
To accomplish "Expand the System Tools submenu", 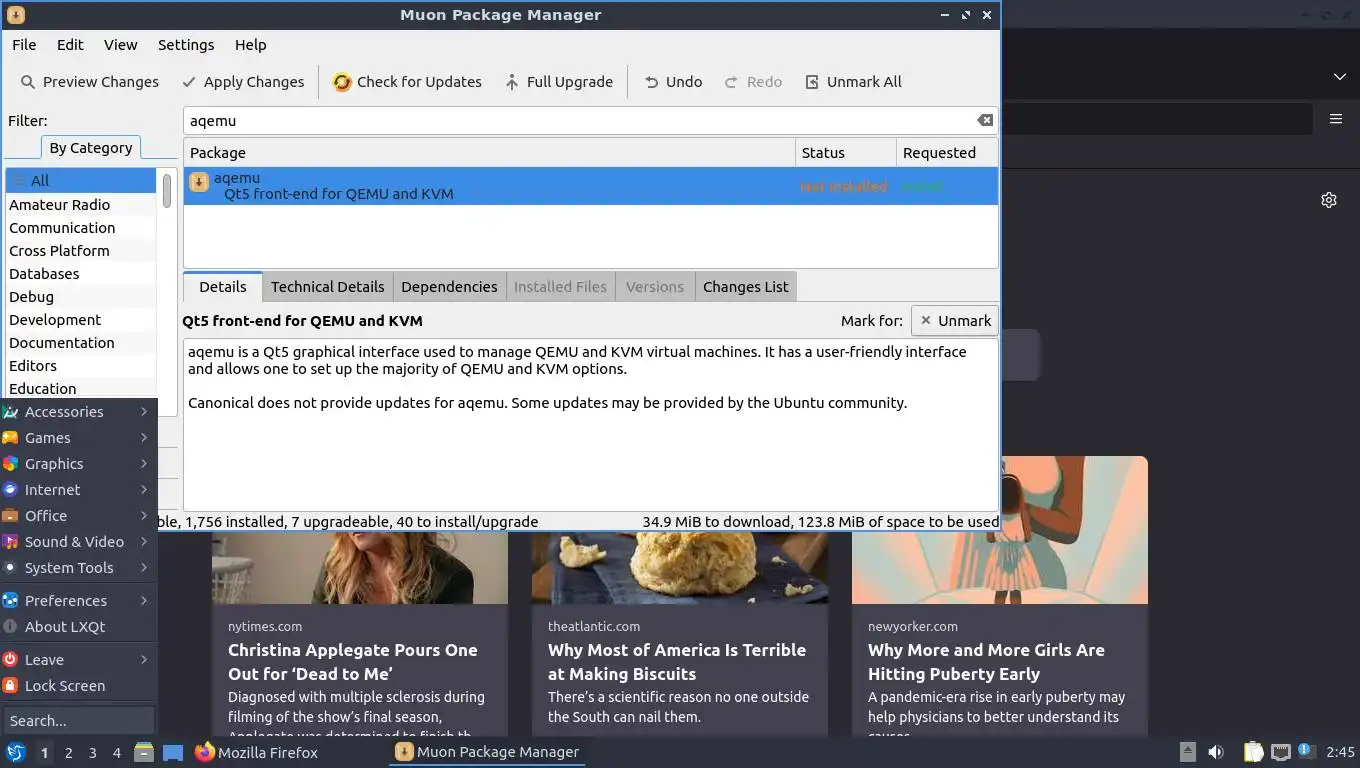I will click(x=78, y=568).
